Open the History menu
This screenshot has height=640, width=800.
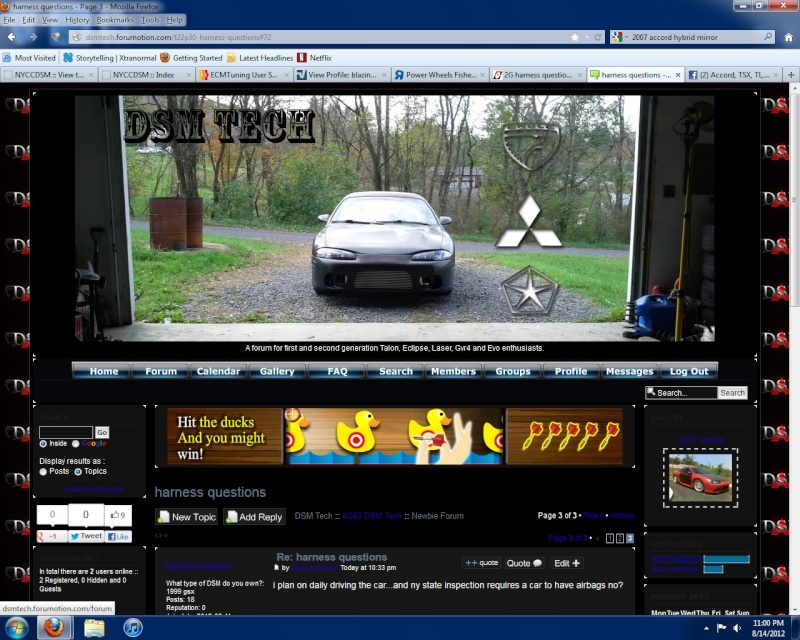[x=77, y=20]
